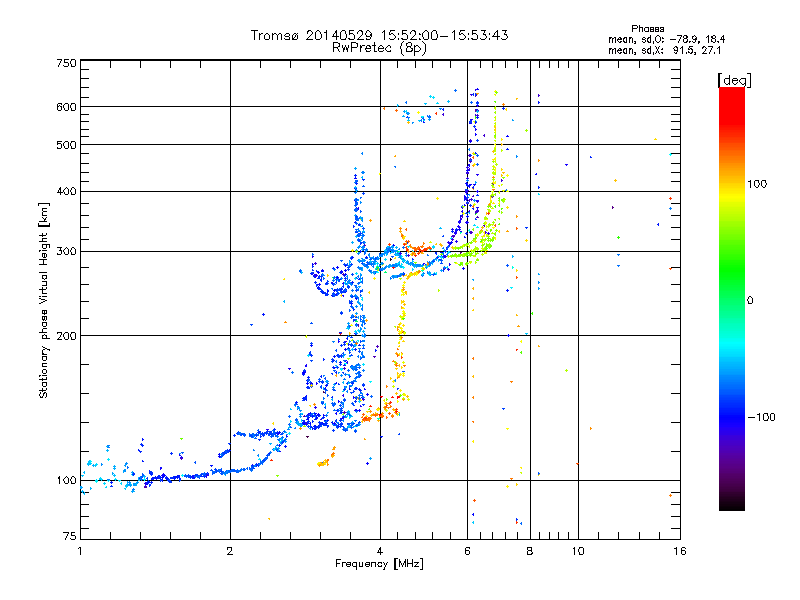Image resolution: width=800 pixels, height=600 pixels.
Task: Click the '2' x-axis tick label
Action: [230, 551]
